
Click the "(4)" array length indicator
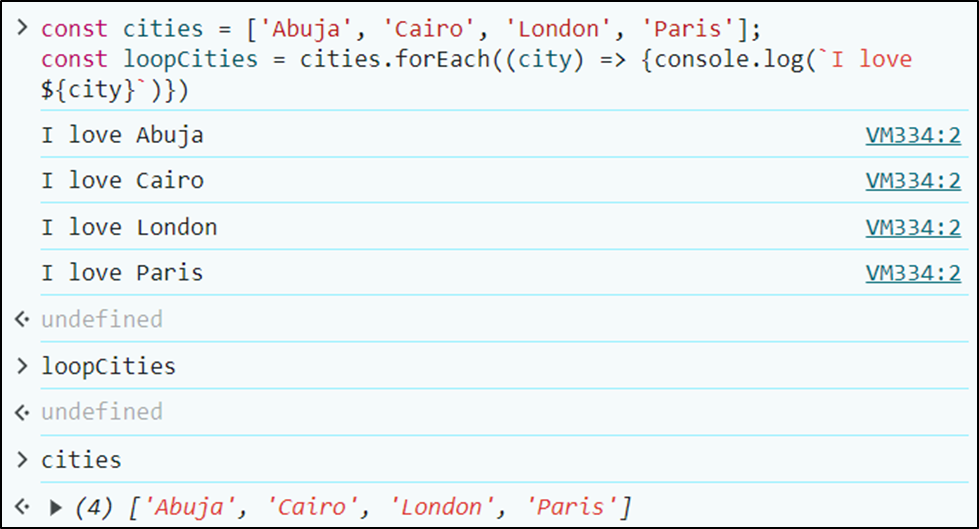tap(96, 508)
